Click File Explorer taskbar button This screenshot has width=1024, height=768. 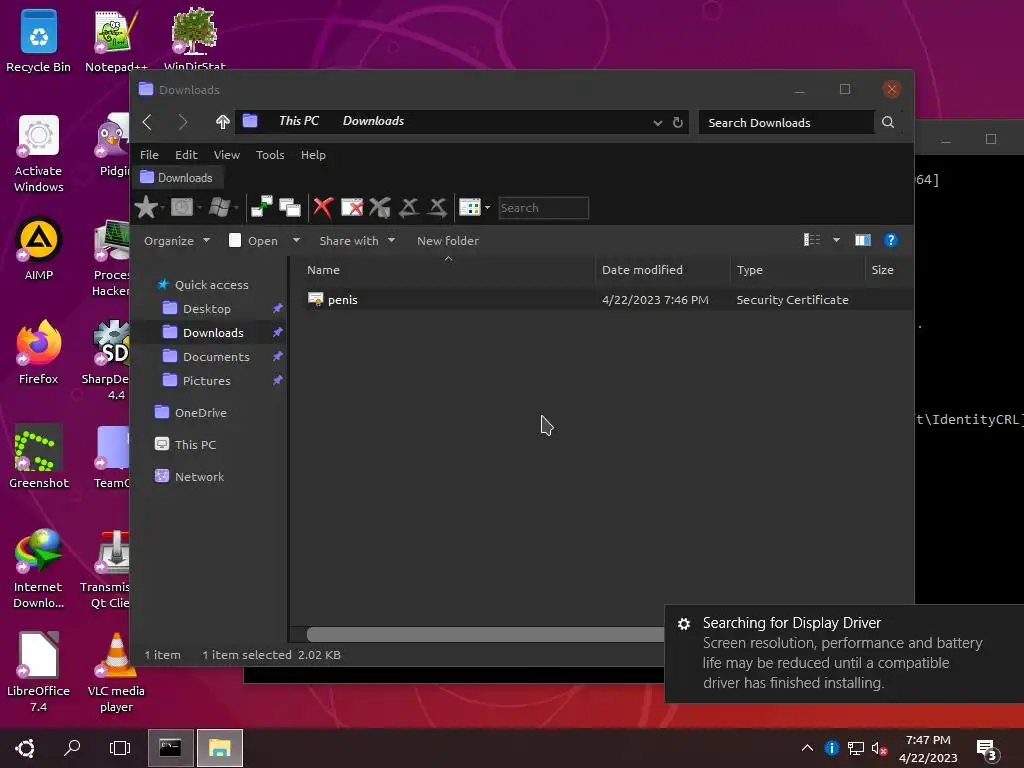[x=220, y=748]
